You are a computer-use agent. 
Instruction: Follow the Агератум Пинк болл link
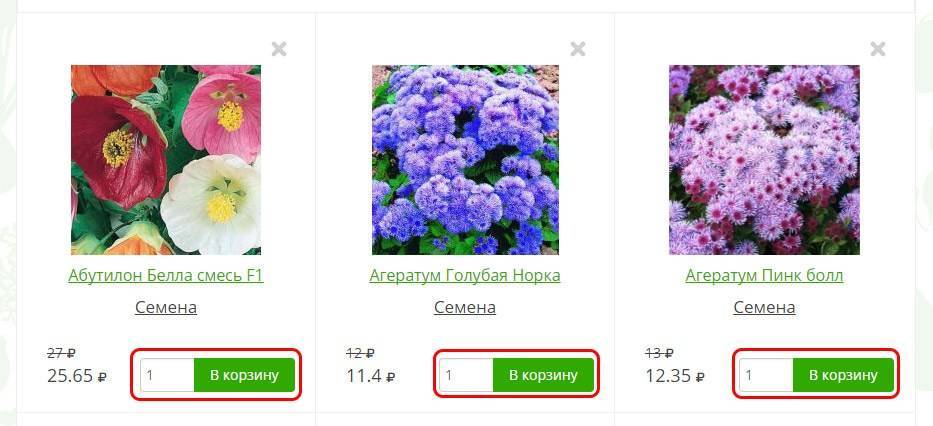pyautogui.click(x=764, y=275)
